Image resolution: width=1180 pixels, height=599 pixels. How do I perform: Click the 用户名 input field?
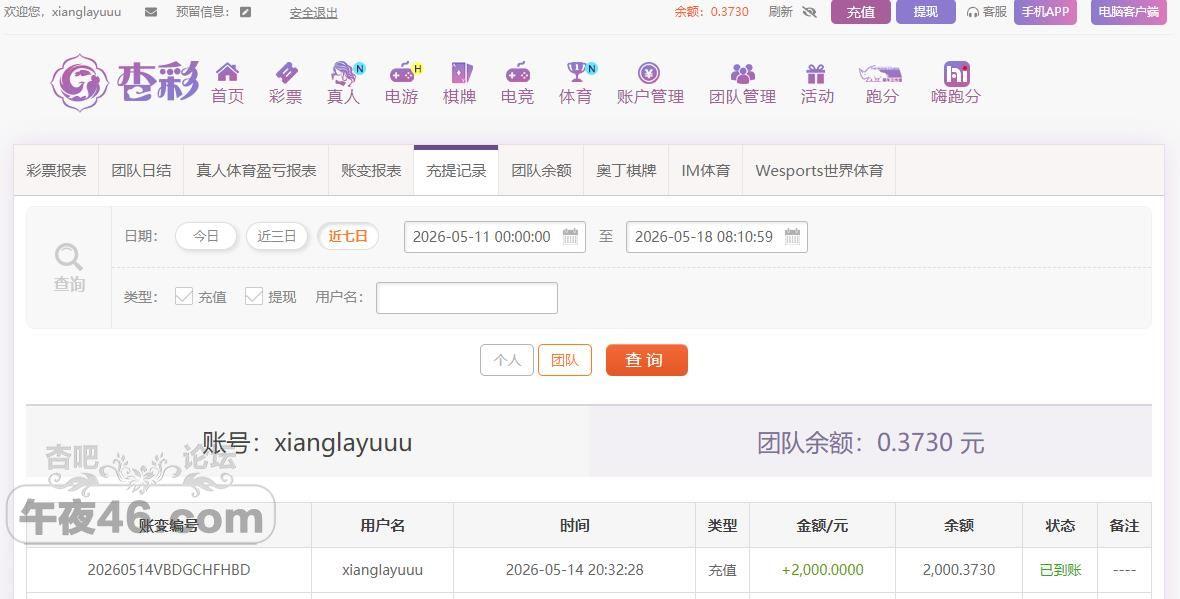tap(467, 297)
